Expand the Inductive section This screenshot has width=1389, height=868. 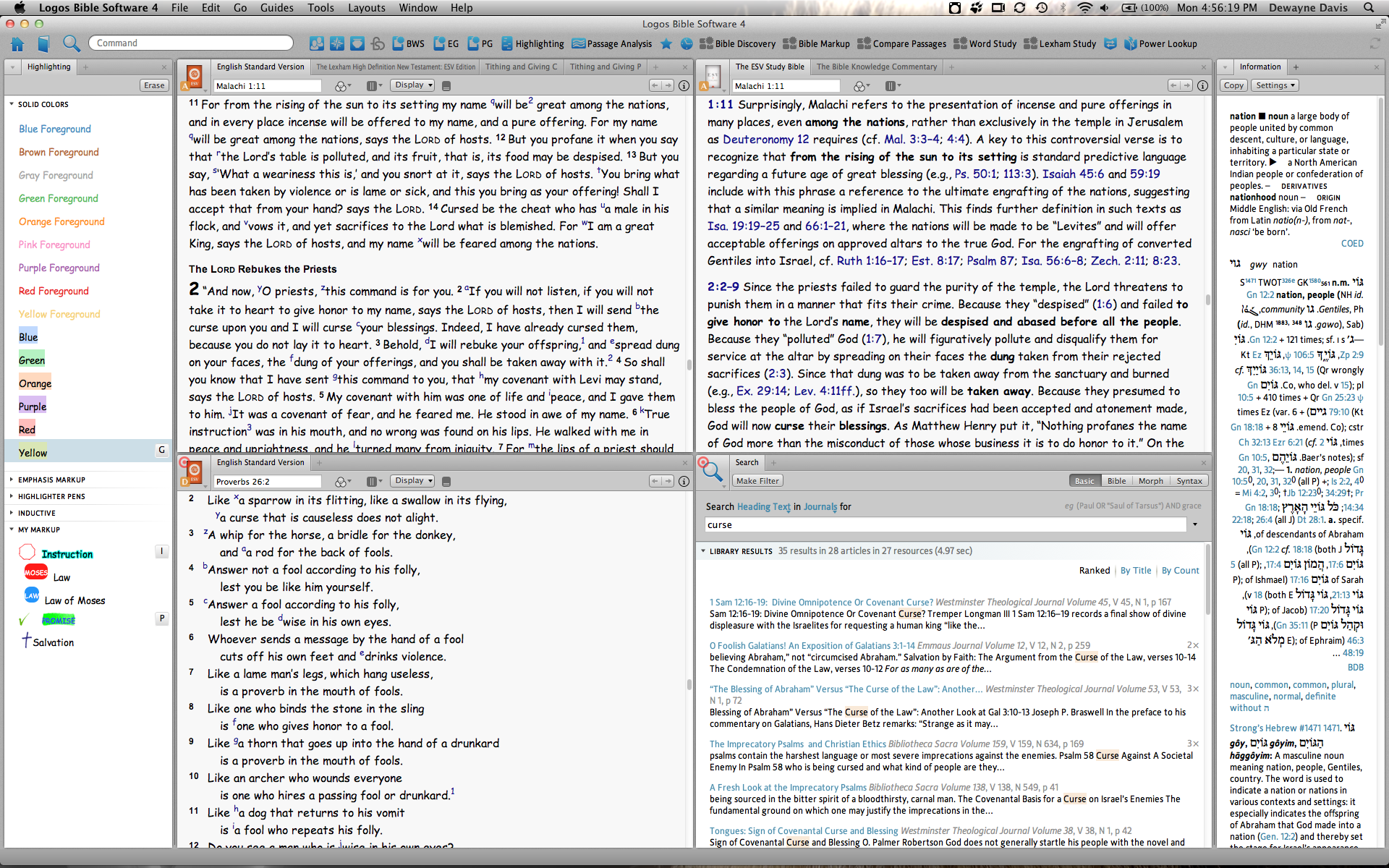[x=12, y=513]
